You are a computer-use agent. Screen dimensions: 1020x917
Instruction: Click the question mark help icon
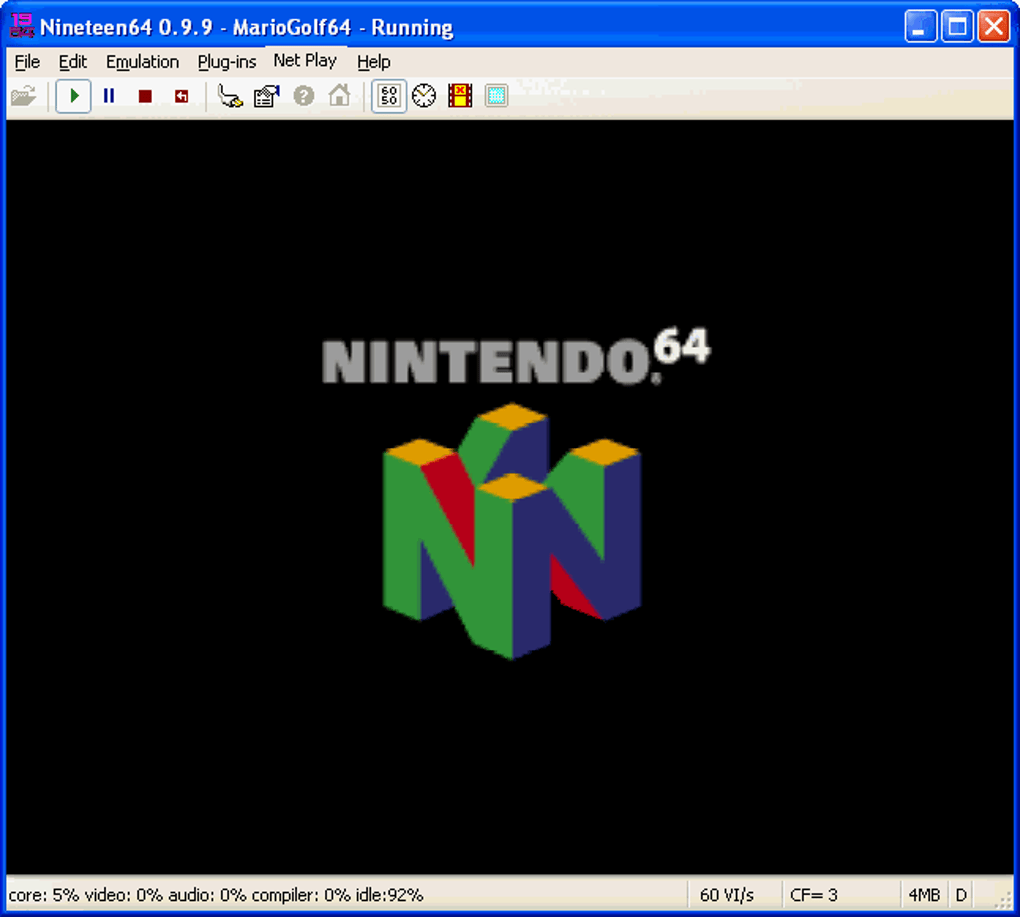pyautogui.click(x=304, y=96)
